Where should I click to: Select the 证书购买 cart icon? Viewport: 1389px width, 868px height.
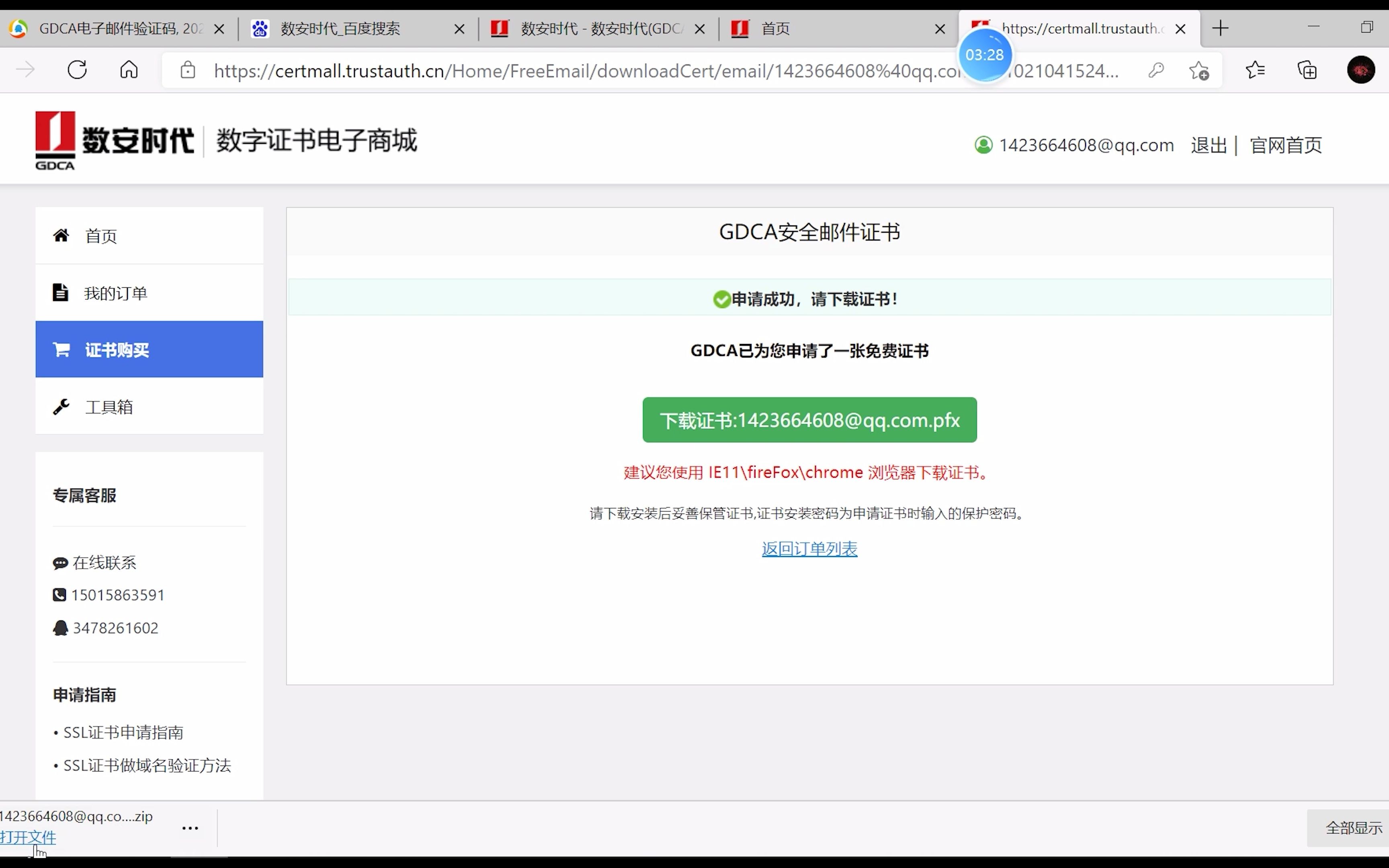pos(62,350)
